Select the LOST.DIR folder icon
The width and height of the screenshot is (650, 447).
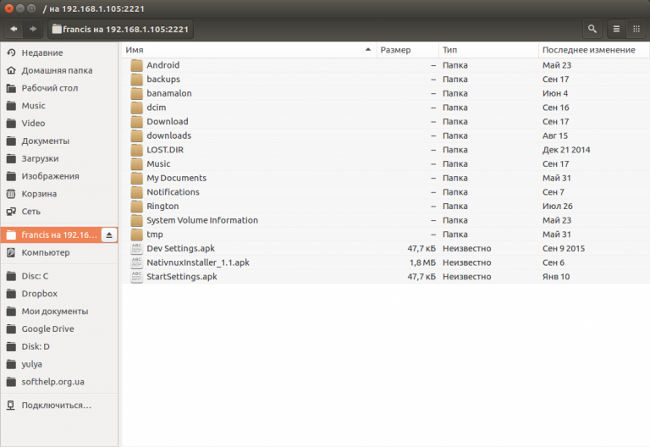tap(136, 150)
